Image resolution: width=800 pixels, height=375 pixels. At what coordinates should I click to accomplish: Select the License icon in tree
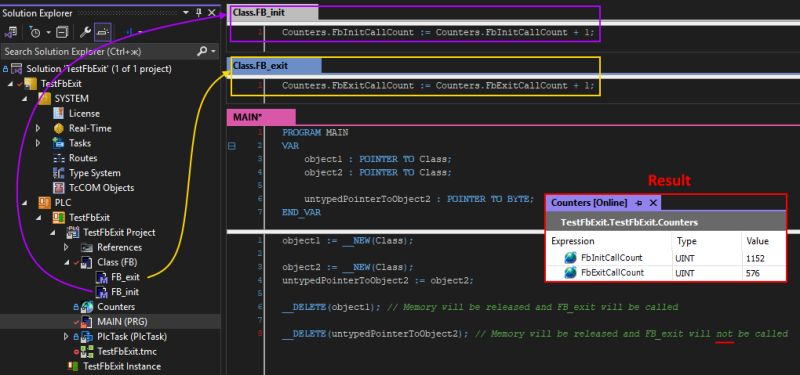(59, 113)
